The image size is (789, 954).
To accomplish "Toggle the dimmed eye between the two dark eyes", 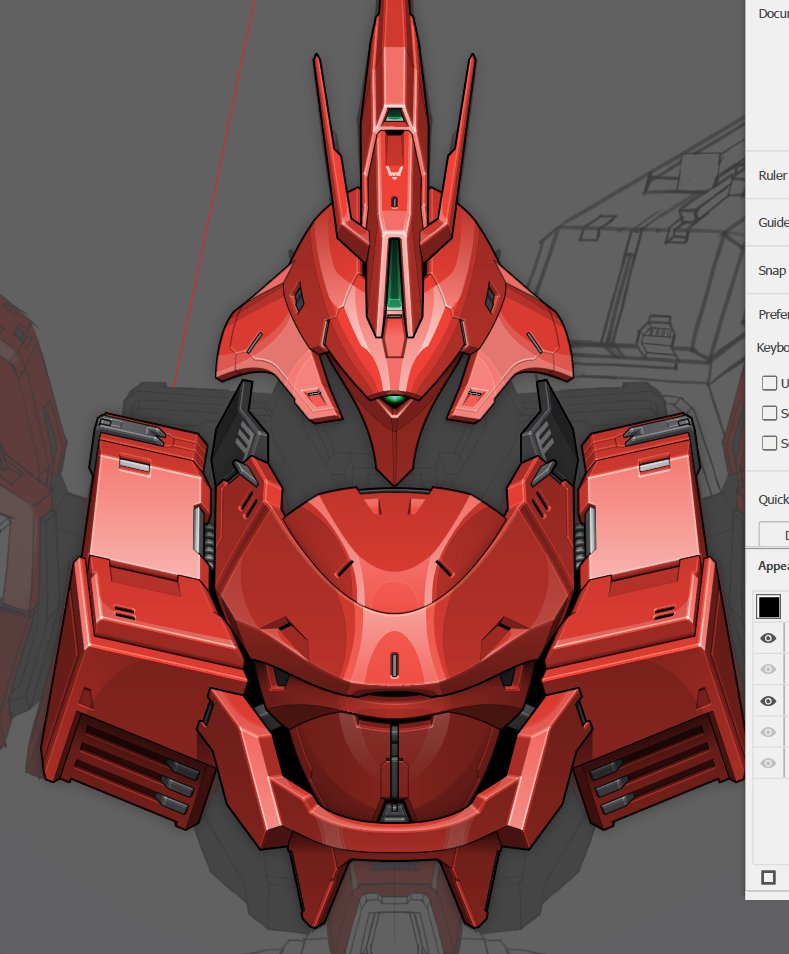I will point(768,669).
